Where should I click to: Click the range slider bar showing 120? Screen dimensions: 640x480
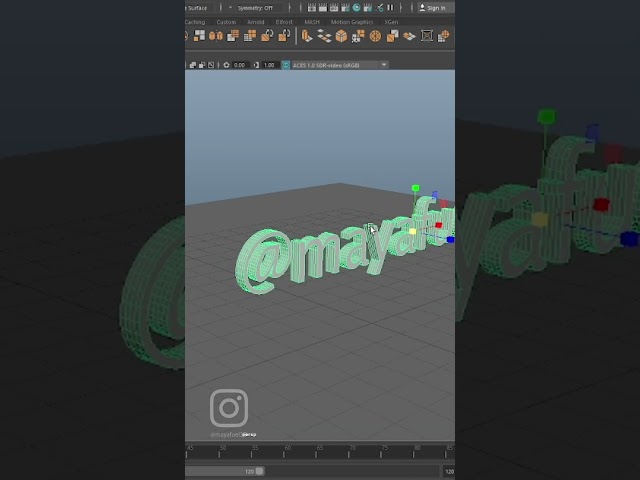click(x=224, y=471)
